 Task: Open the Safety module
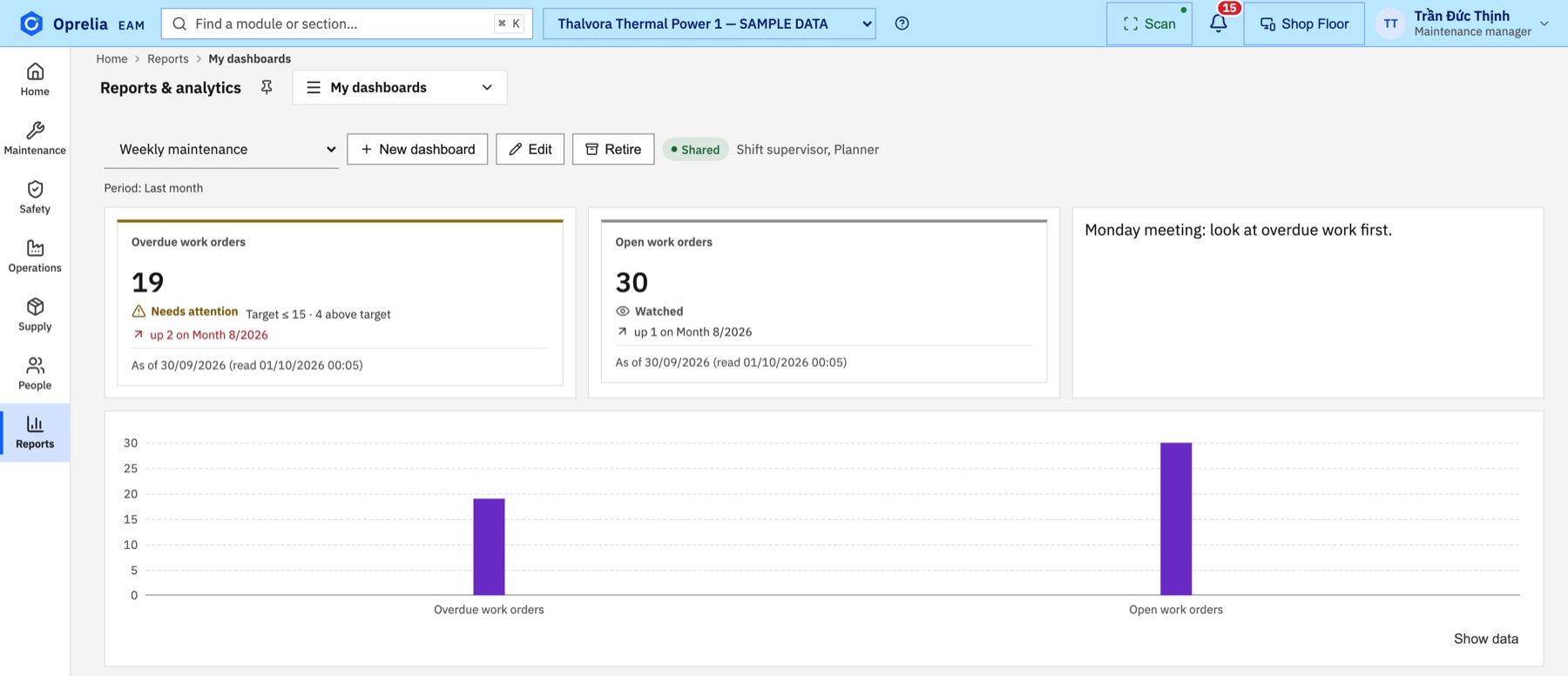[35, 197]
